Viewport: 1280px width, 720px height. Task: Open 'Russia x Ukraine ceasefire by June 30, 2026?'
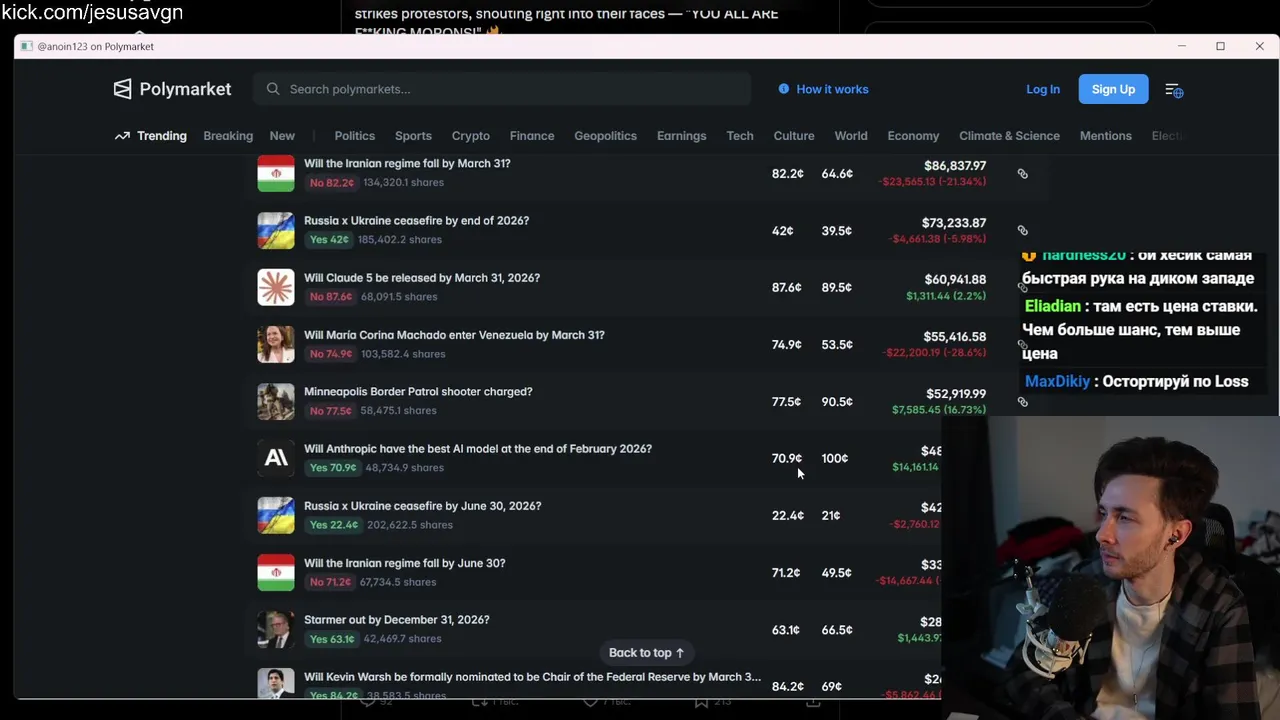coord(422,505)
